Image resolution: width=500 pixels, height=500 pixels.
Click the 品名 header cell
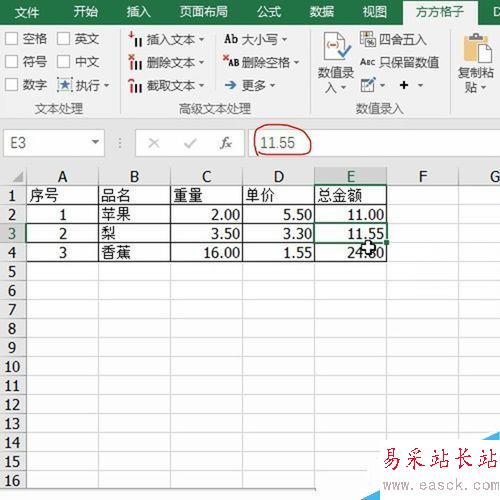tap(134, 195)
